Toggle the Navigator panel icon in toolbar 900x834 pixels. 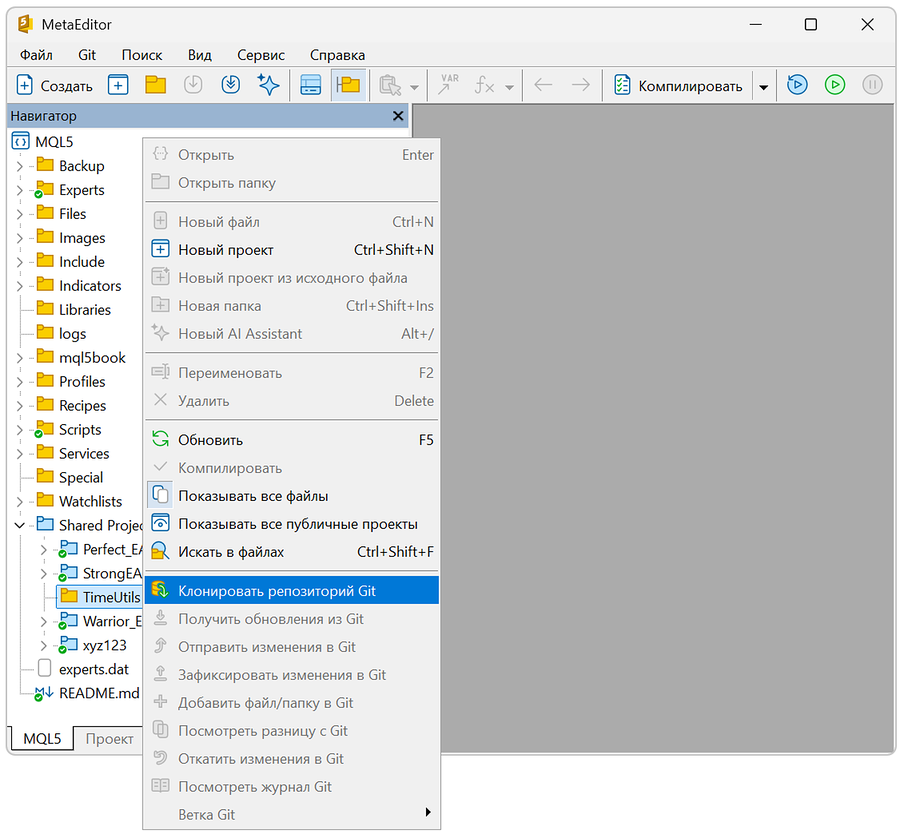click(x=348, y=86)
